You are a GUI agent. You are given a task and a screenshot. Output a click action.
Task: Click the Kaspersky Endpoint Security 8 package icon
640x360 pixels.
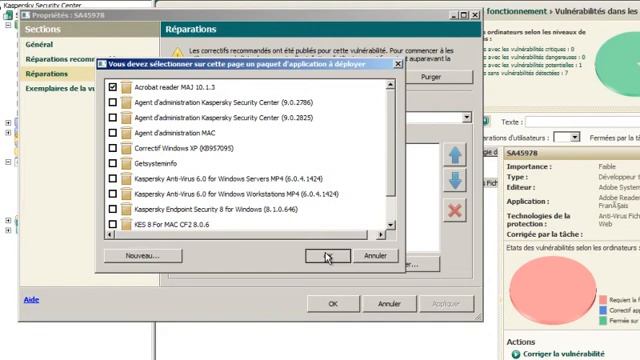point(126,209)
